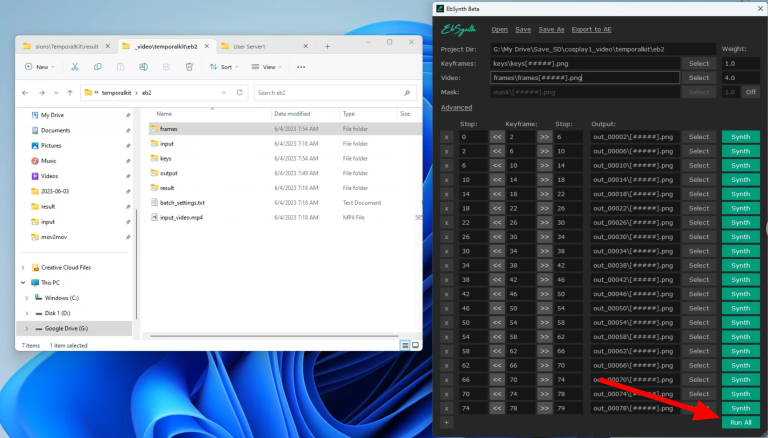Click the Project Dir path field

point(603,49)
